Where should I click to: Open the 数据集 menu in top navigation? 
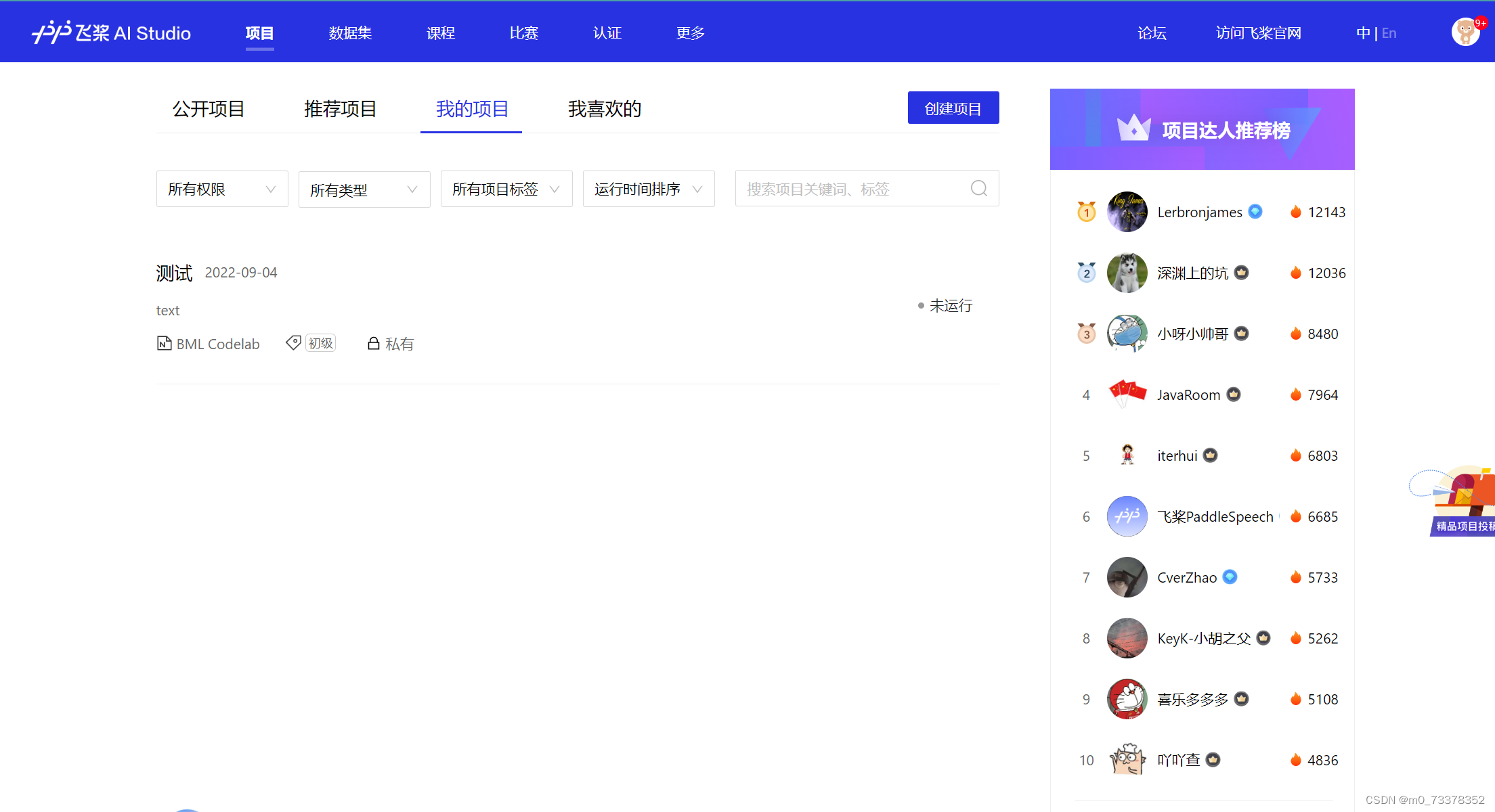tap(350, 33)
